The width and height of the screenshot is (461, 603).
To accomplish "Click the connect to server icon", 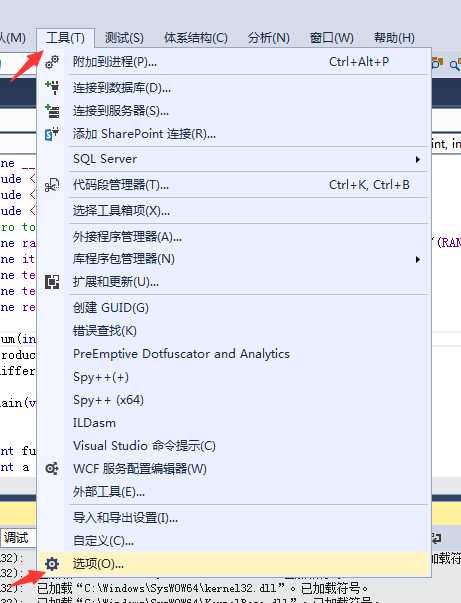I will (x=52, y=111).
